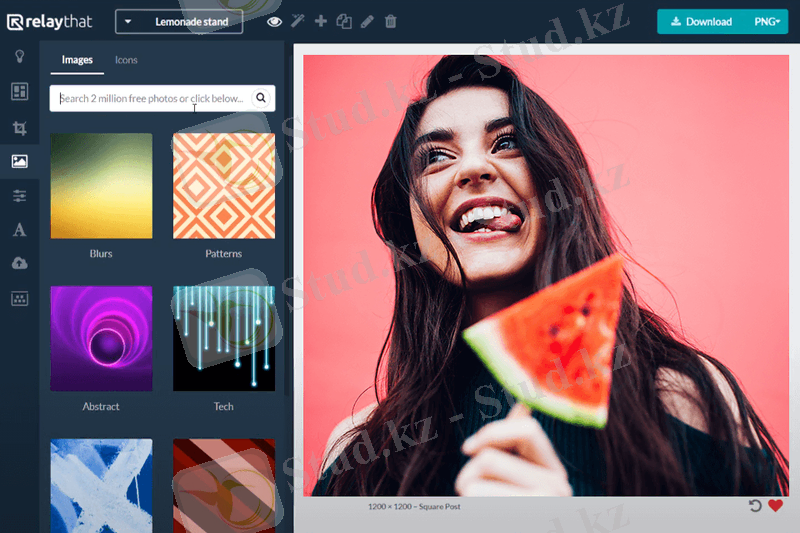Select the images sidebar icon

19,162
